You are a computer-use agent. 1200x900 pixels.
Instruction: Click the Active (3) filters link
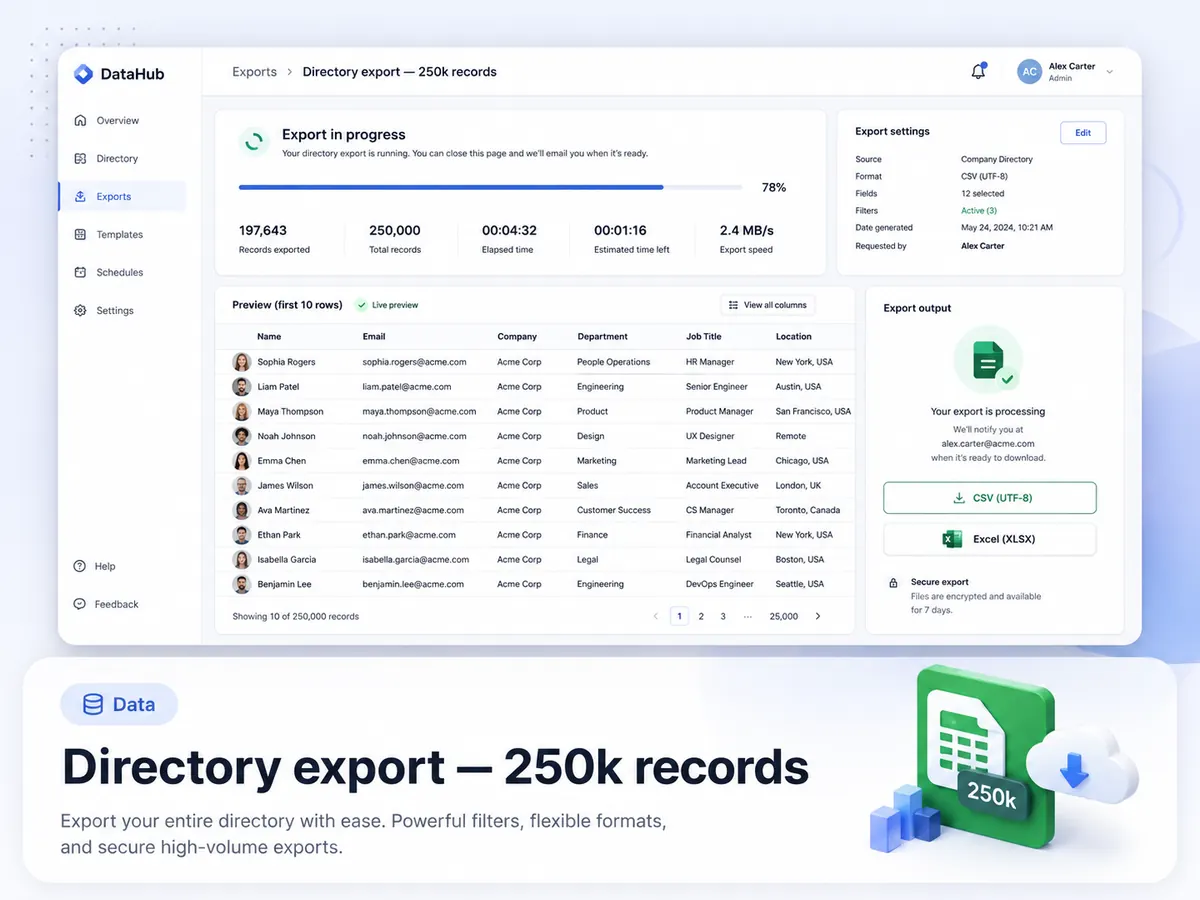(979, 211)
